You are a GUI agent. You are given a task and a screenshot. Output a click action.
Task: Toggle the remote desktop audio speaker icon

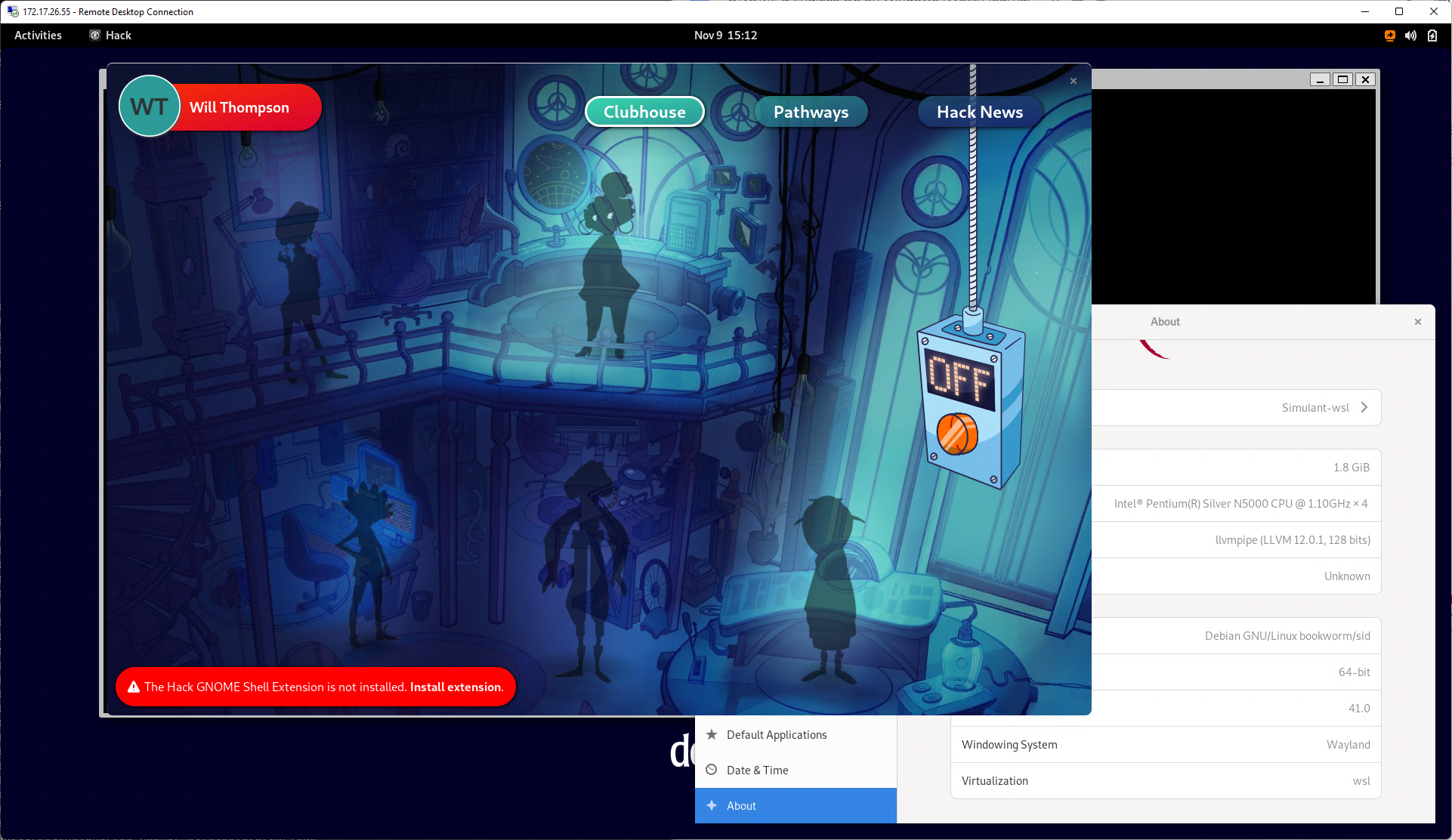coord(1411,36)
